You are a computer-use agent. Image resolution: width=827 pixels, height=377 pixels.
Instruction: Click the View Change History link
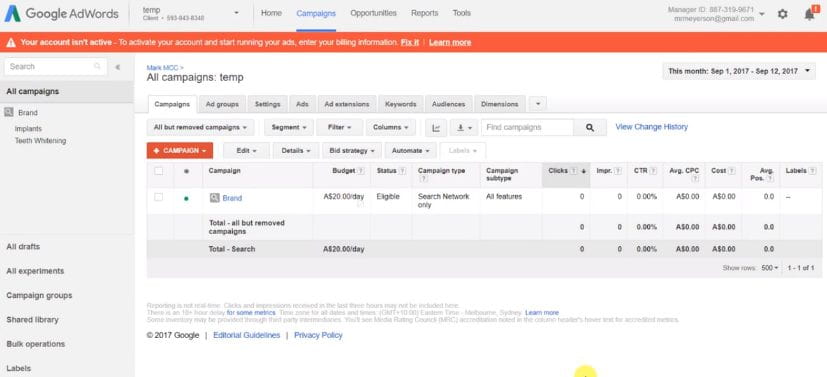651,127
